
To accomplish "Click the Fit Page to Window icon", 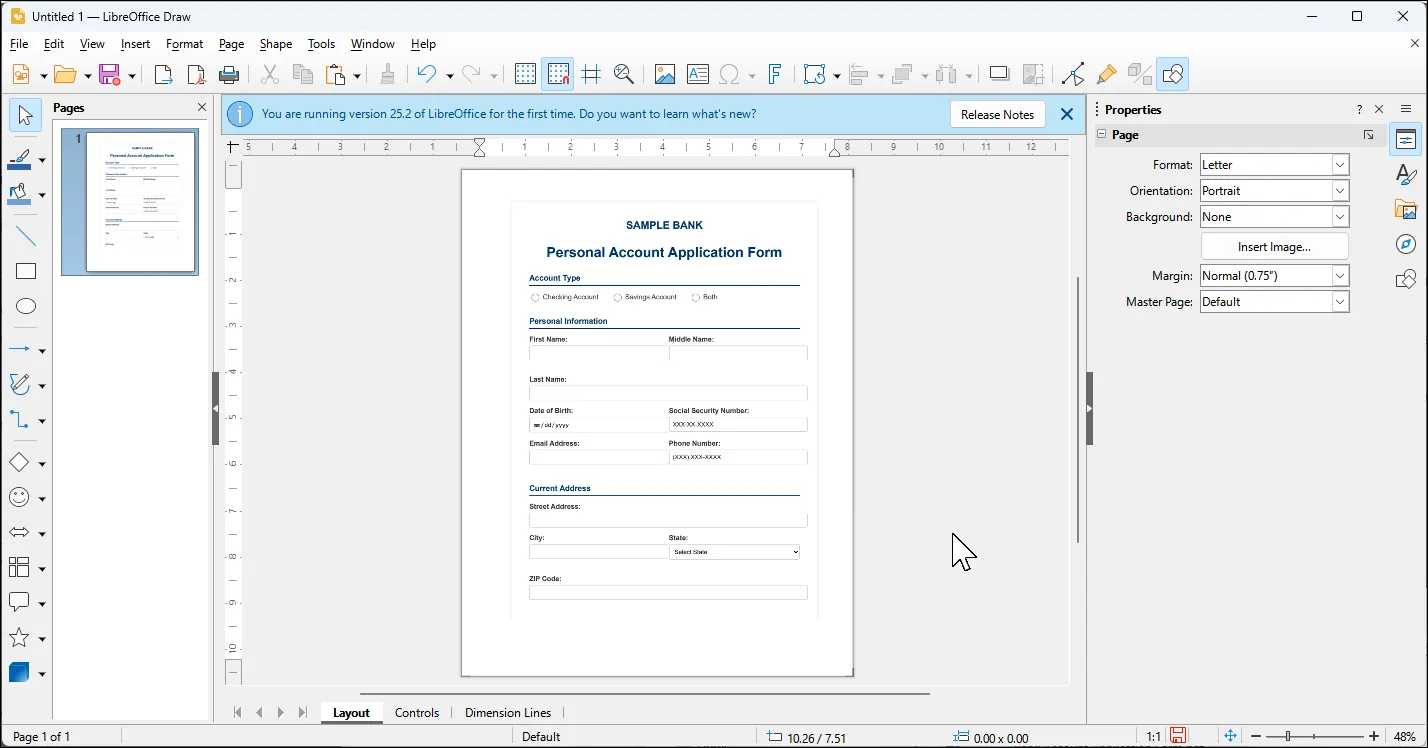I will coord(1231,736).
